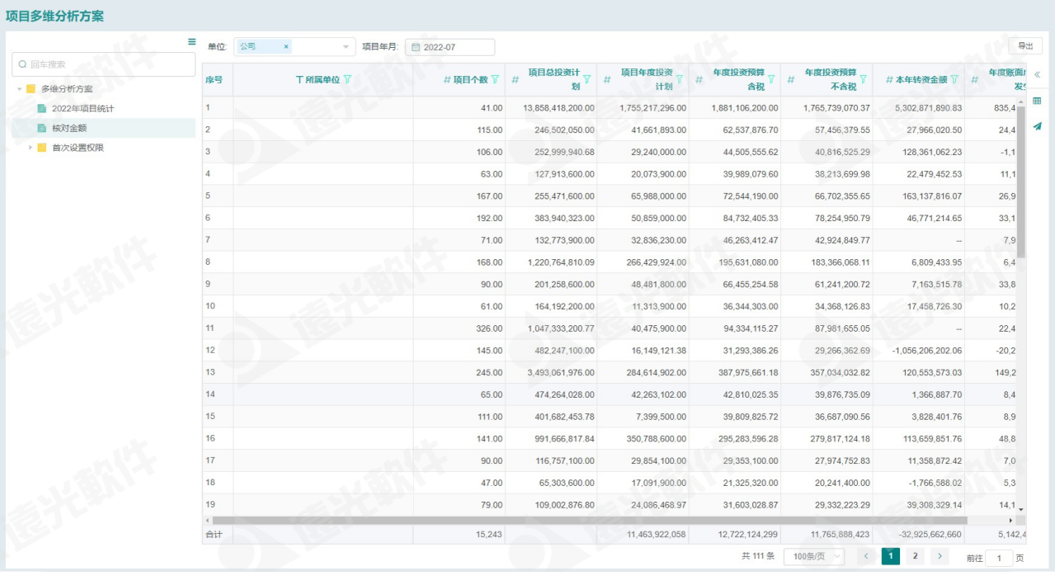This screenshot has width=1055, height=572.
Task: Open the 单位 dropdown arrow
Action: (x=346, y=47)
